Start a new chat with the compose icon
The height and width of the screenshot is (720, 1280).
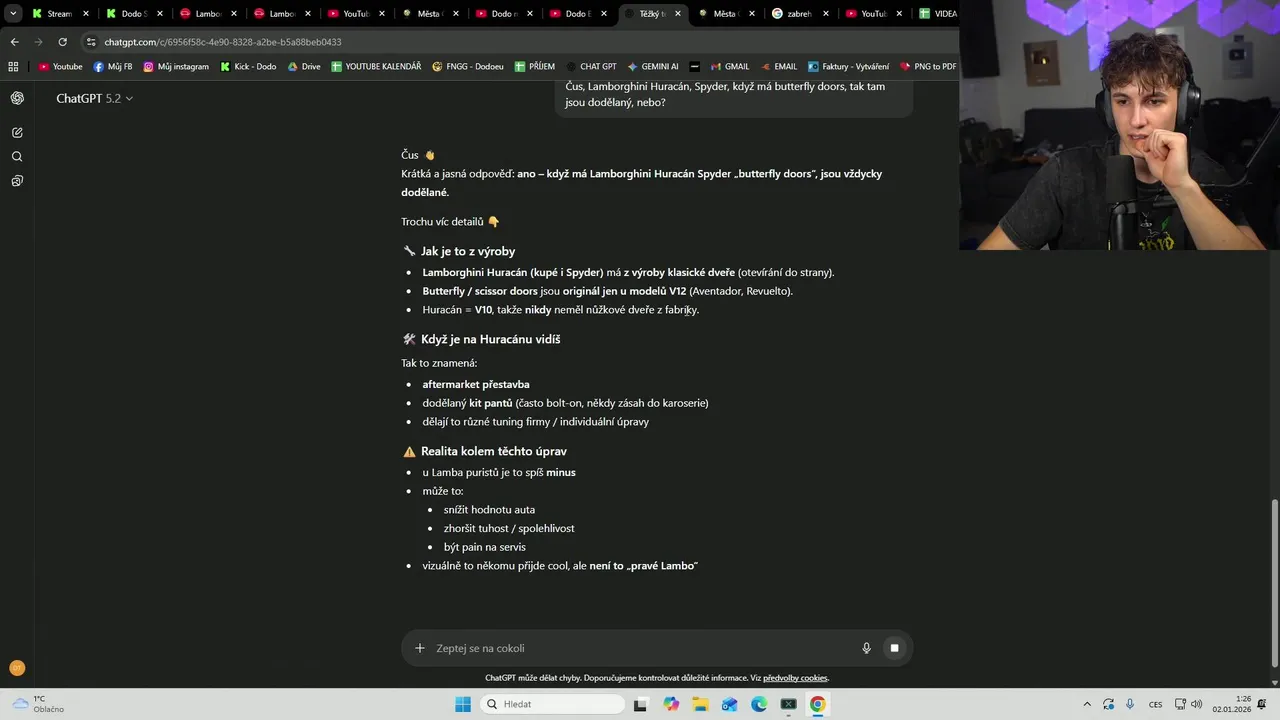(17, 132)
